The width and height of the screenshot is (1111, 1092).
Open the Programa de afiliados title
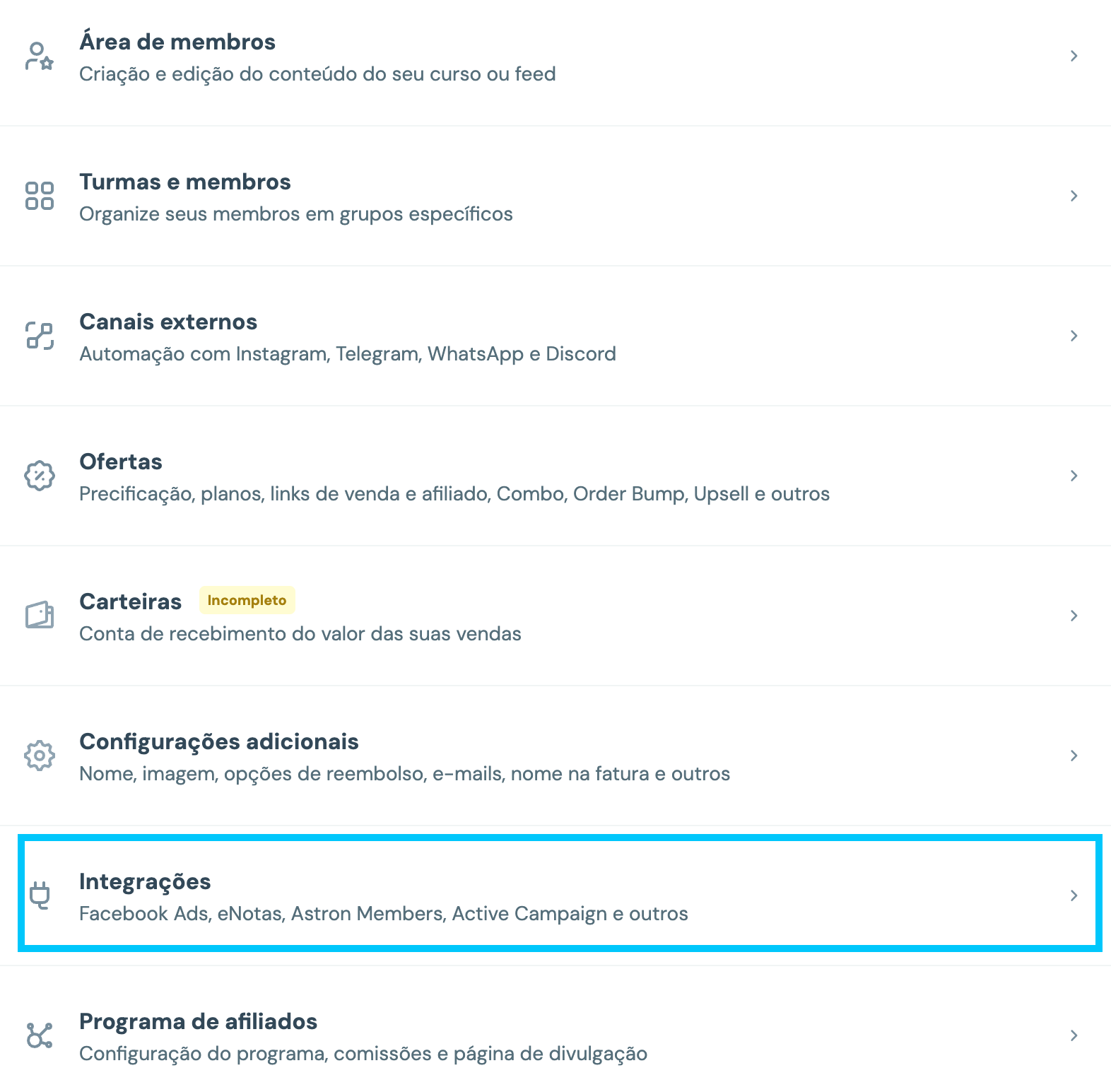pos(198,1021)
